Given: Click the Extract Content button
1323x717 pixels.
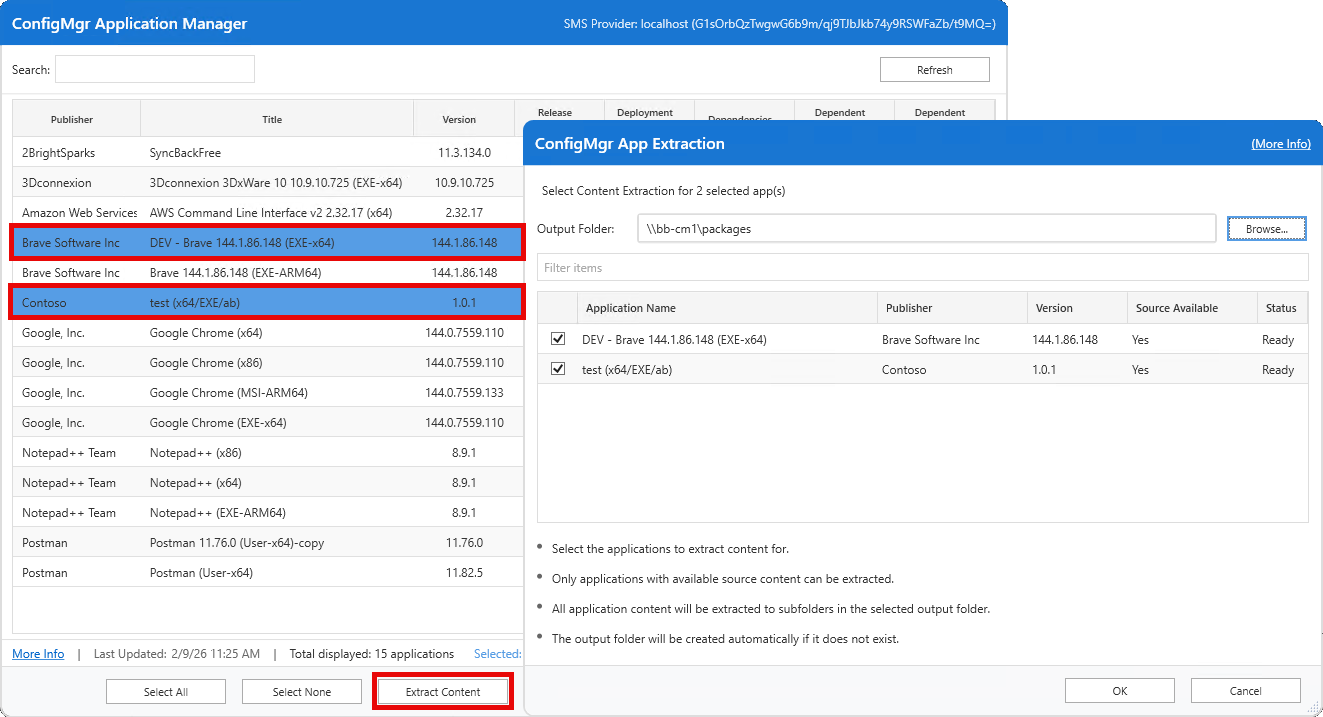Looking at the screenshot, I should (x=443, y=692).
